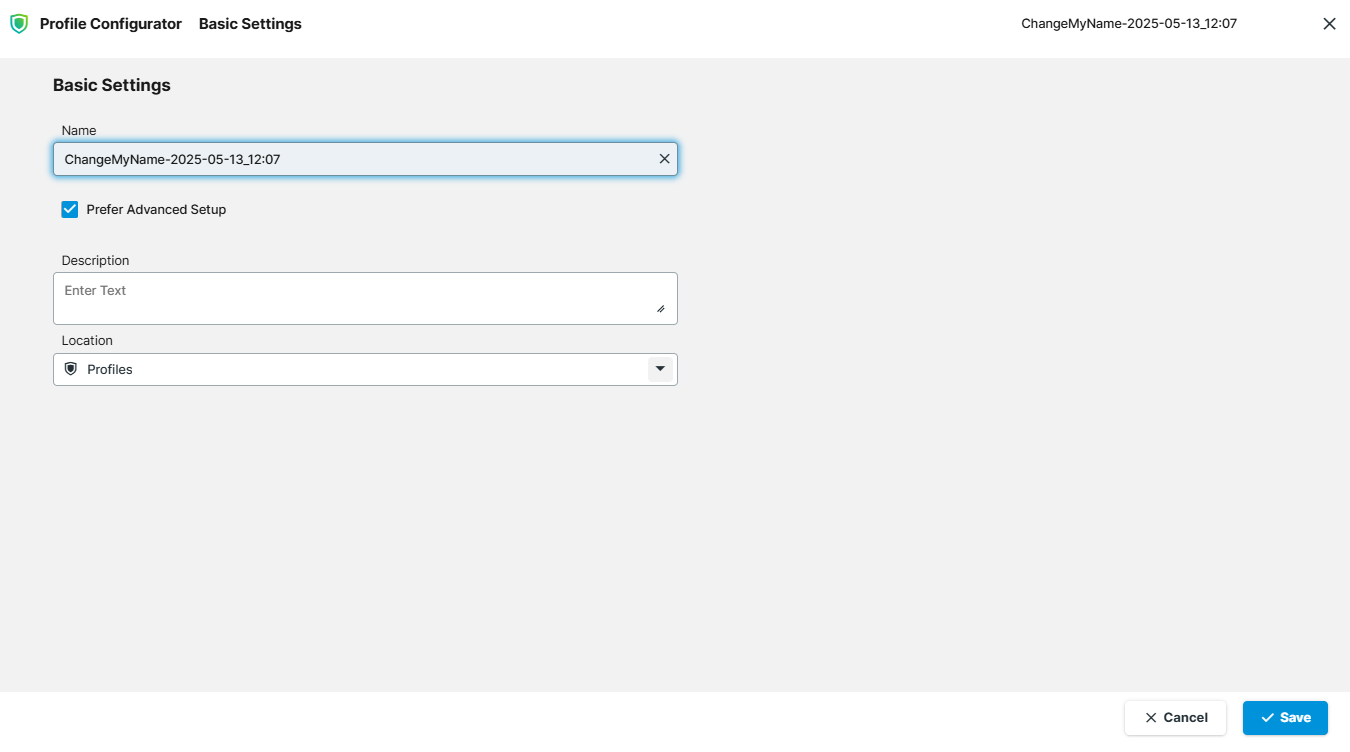The height and width of the screenshot is (752, 1350).
Task: Focus the Name input field
Action: [x=350, y=159]
